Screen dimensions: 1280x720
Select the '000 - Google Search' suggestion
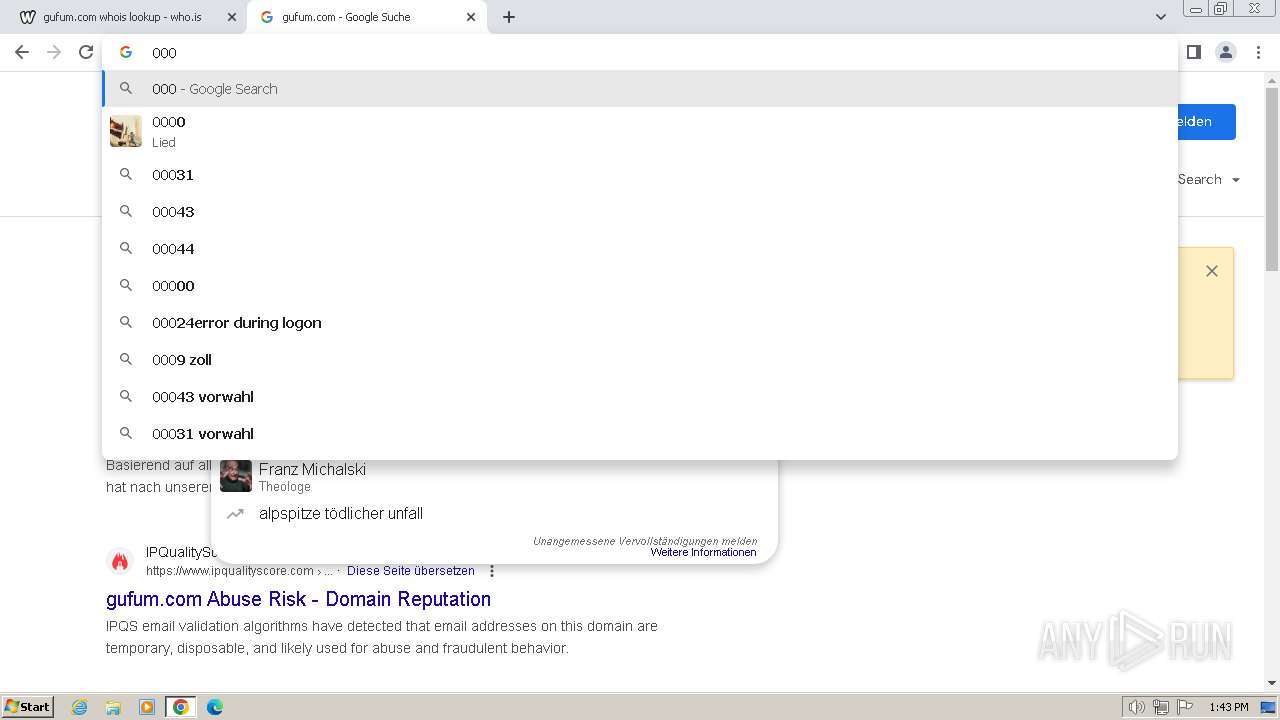click(x=640, y=88)
